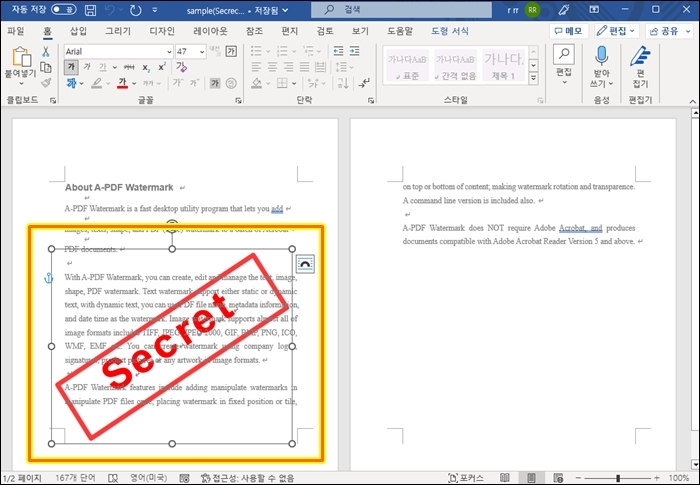The width and height of the screenshot is (700, 485).
Task: Open the 파일 File tab
Action: (16, 31)
